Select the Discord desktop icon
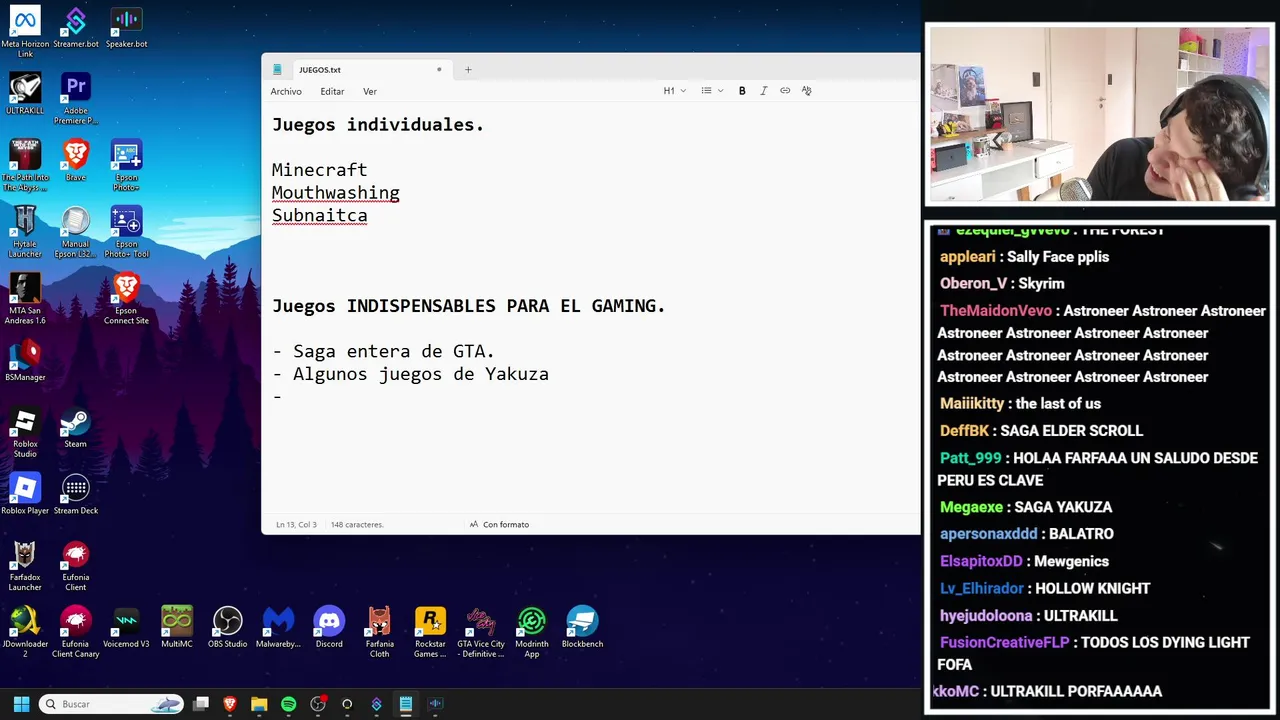Screen dimensions: 1280x720 tap(329, 627)
